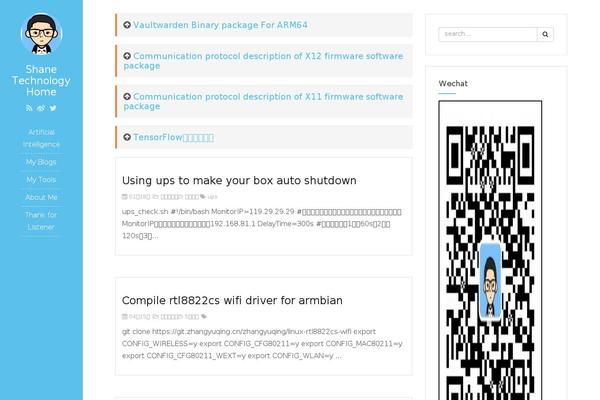
Task: Open My Tools in sidebar menu
Action: click(41, 180)
